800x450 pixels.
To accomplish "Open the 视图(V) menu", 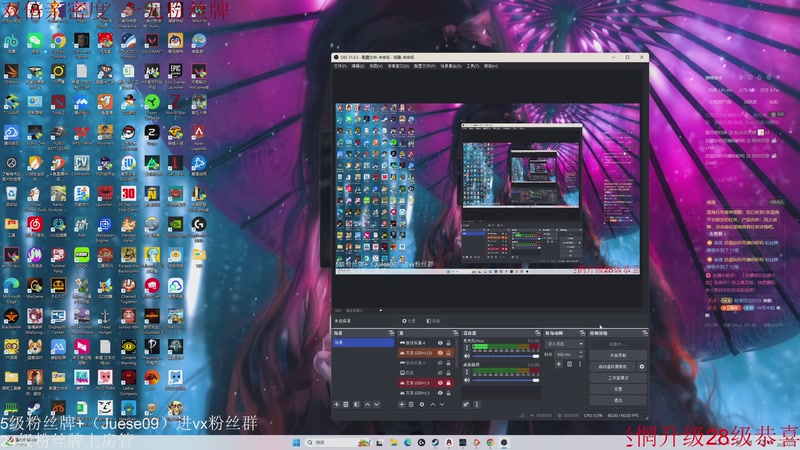I will tap(376, 66).
